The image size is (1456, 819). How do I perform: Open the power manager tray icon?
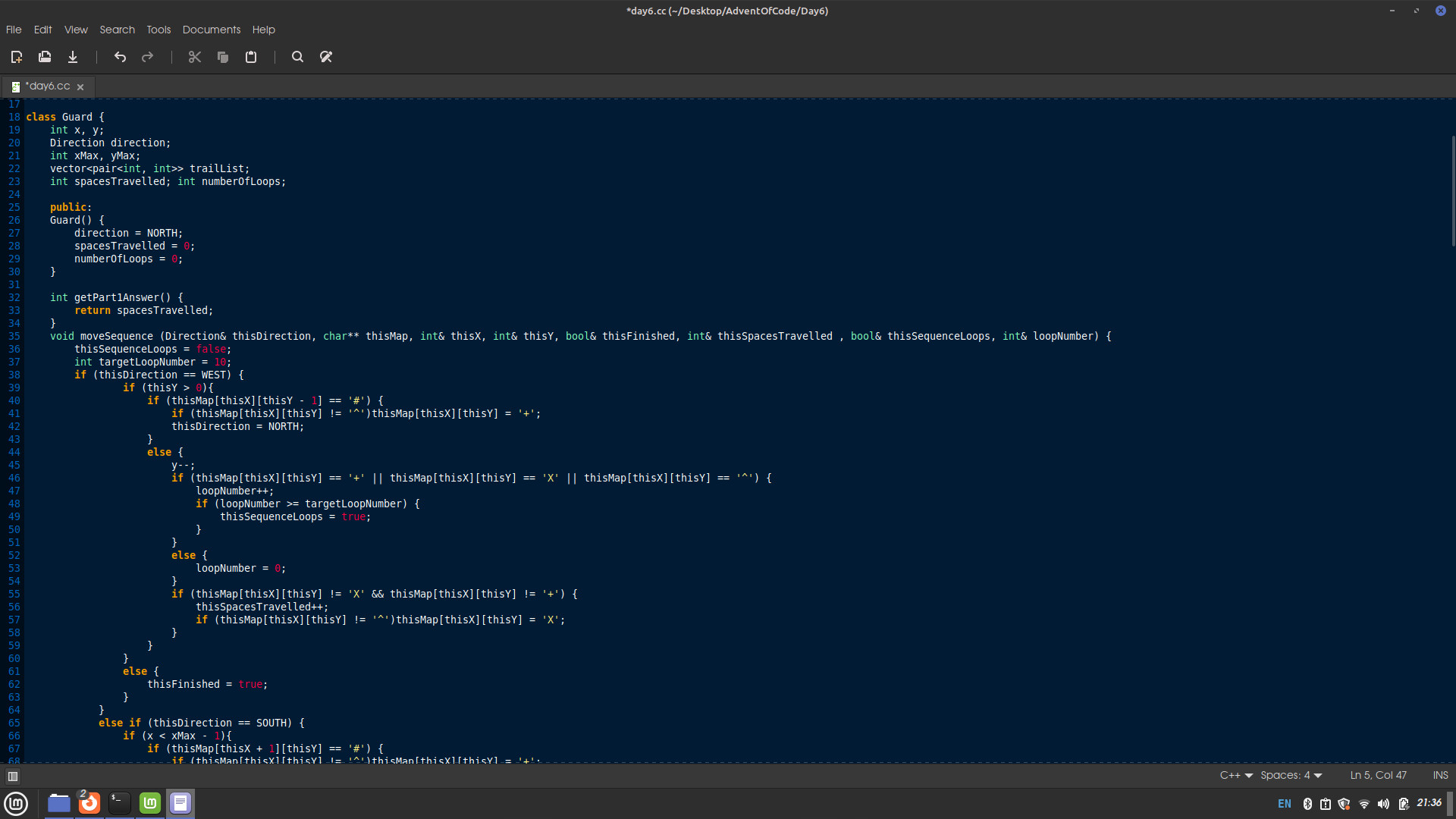1404,804
